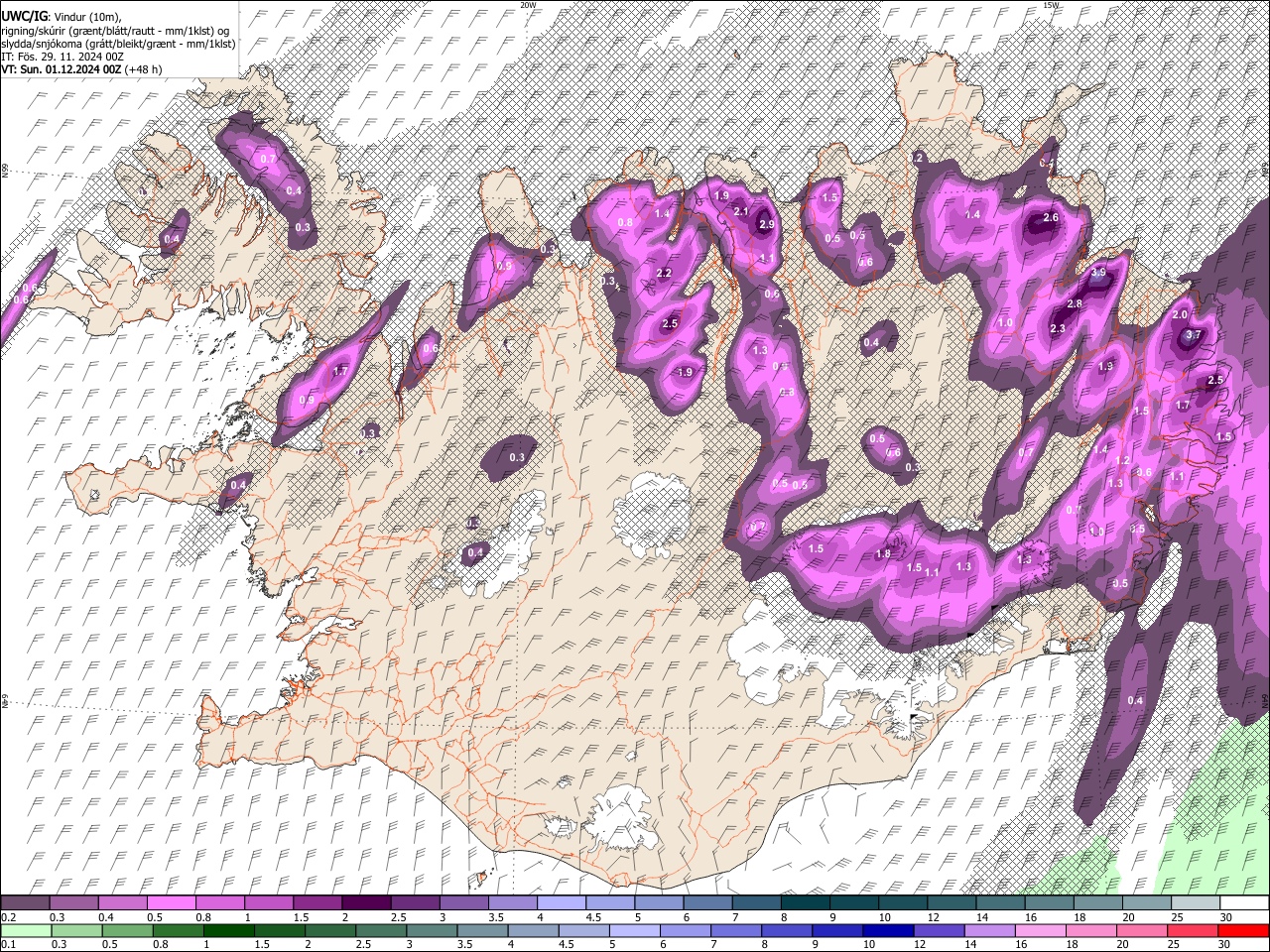The width and height of the screenshot is (1270, 952).
Task: Click the 'IT: Fös. 29. 11. 2024 00Z' timestamp
Action: click(x=63, y=57)
